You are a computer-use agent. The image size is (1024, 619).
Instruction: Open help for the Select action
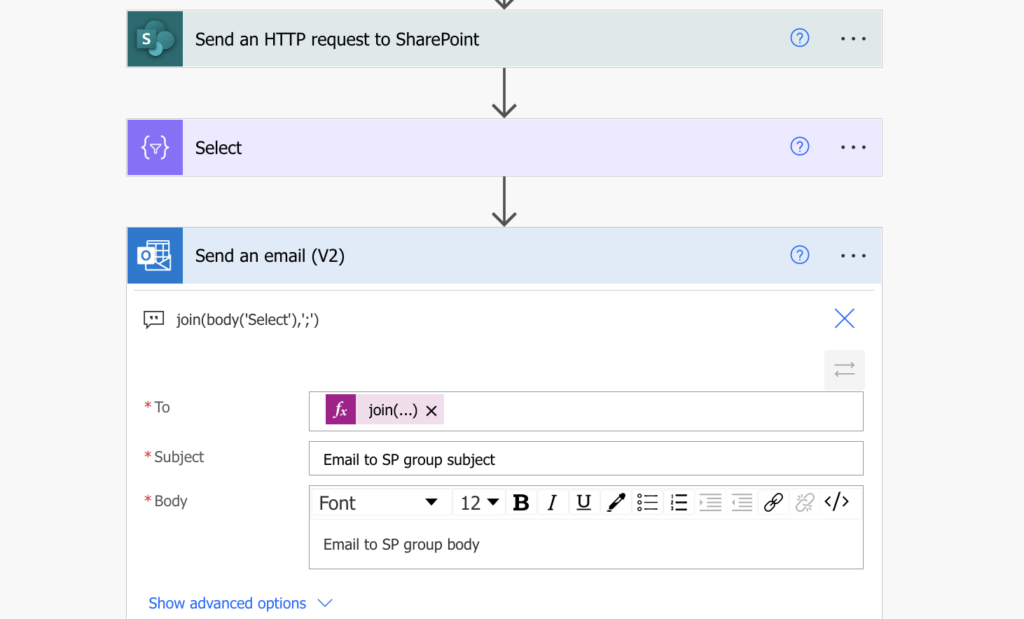[799, 146]
